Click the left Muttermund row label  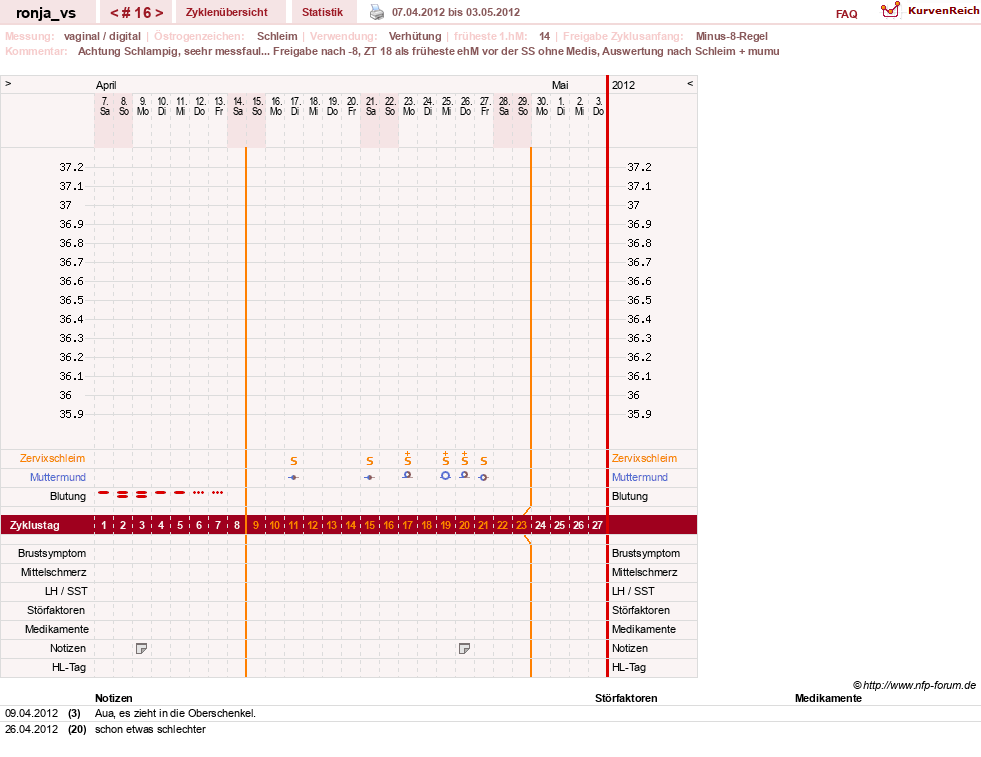click(58, 477)
